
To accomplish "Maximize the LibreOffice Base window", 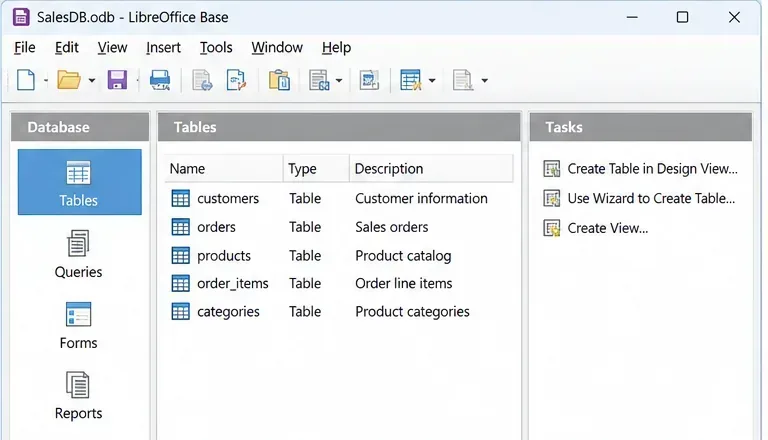I will click(x=682, y=17).
